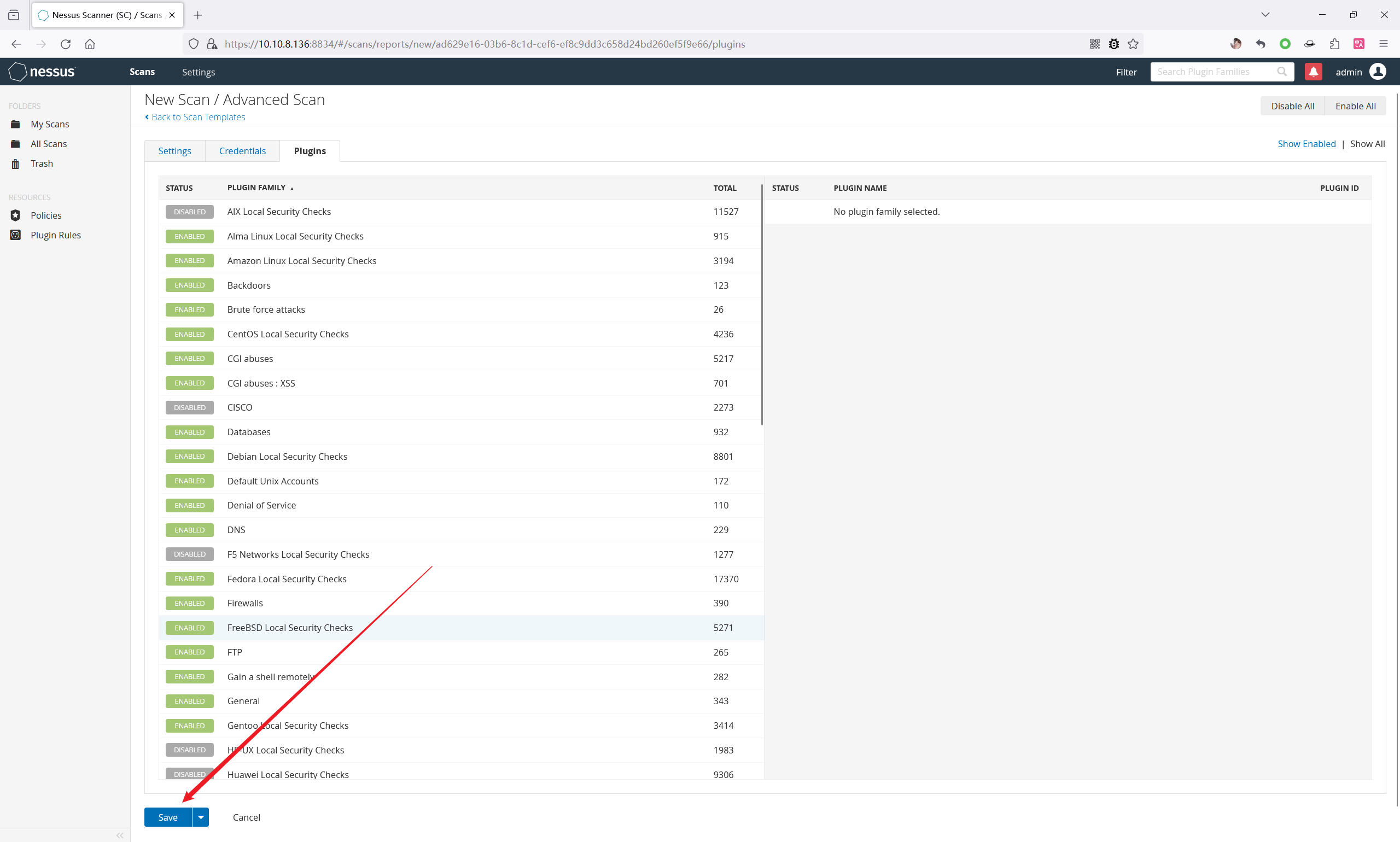Switch to the Settings tab

tap(175, 151)
